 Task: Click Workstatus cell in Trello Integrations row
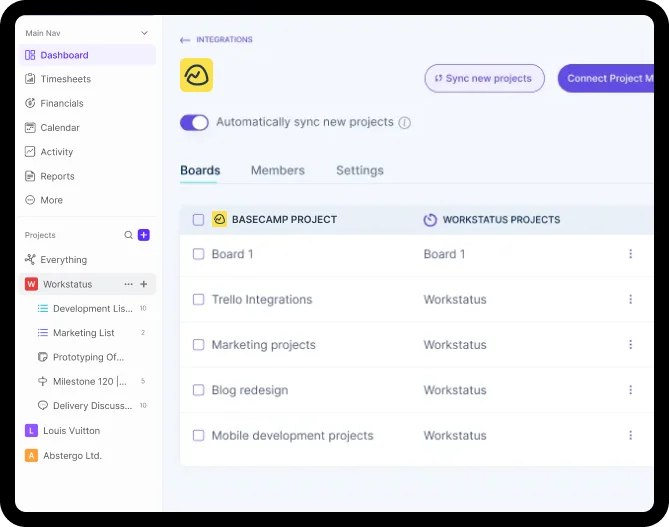455,300
